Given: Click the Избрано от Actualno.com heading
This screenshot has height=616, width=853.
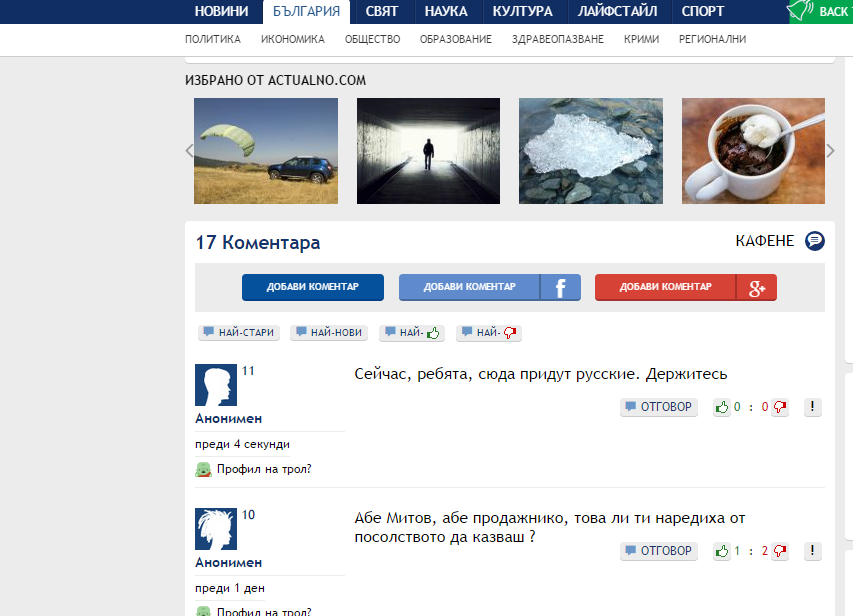Looking at the screenshot, I should coord(275,81).
